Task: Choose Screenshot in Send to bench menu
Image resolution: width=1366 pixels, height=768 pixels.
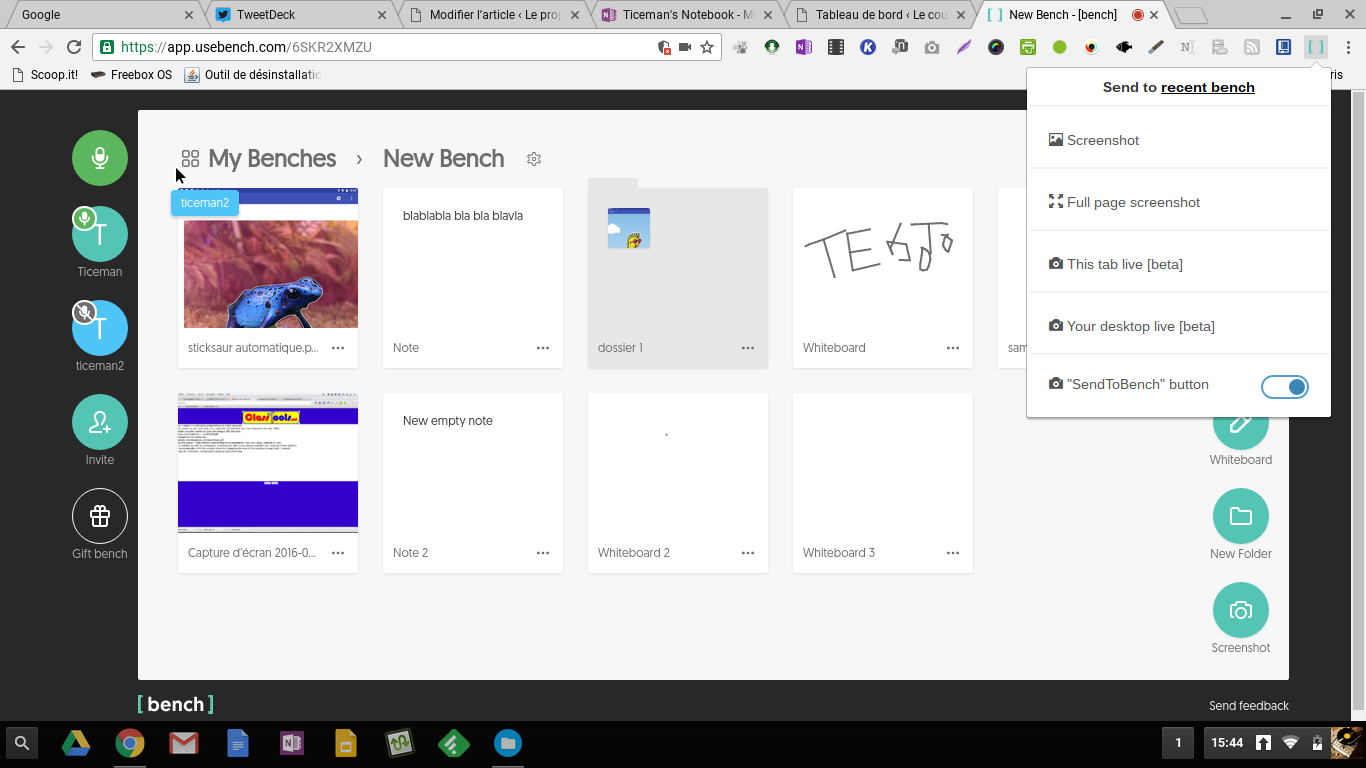Action: [x=1178, y=140]
